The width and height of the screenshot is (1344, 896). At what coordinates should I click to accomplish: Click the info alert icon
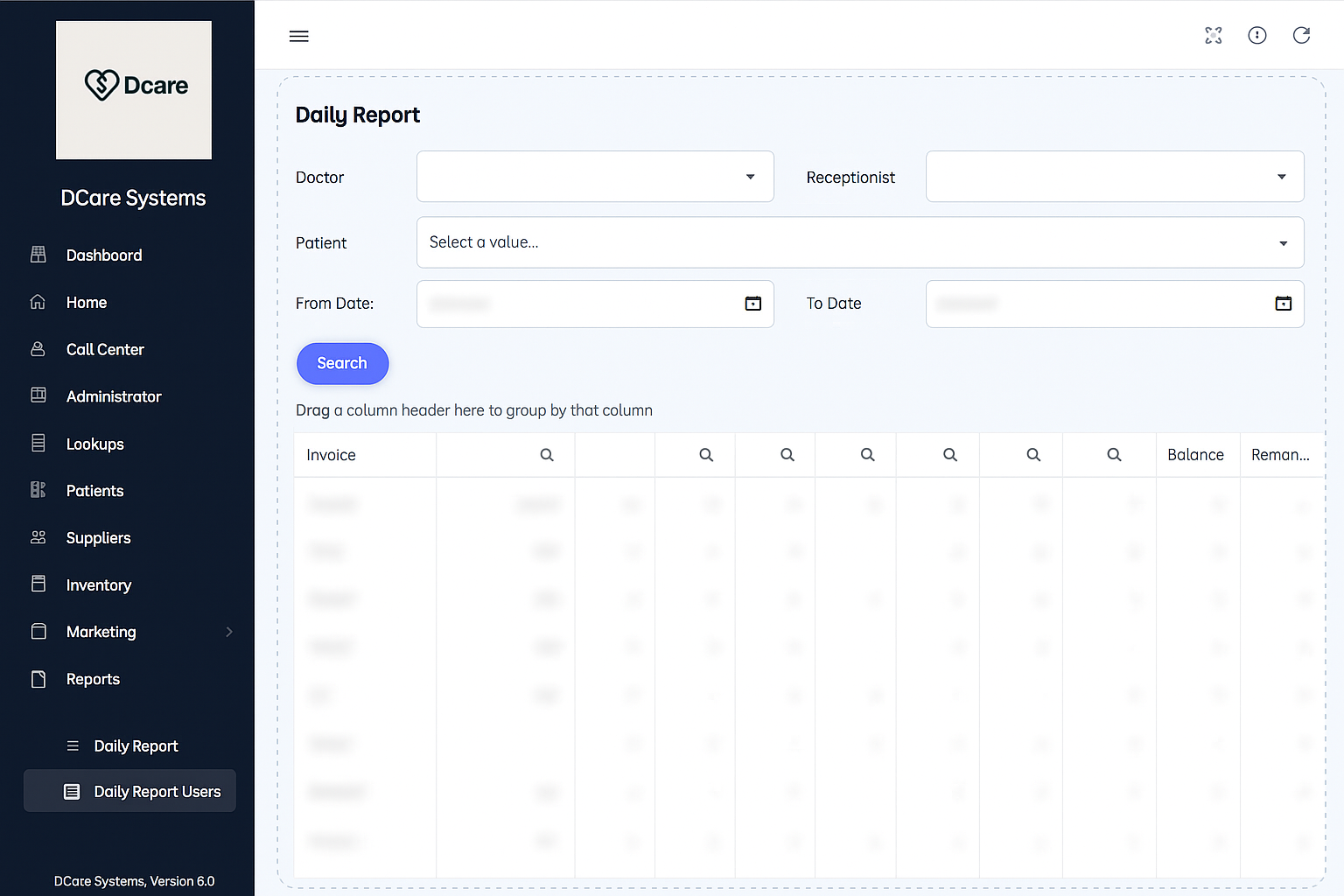(1257, 35)
